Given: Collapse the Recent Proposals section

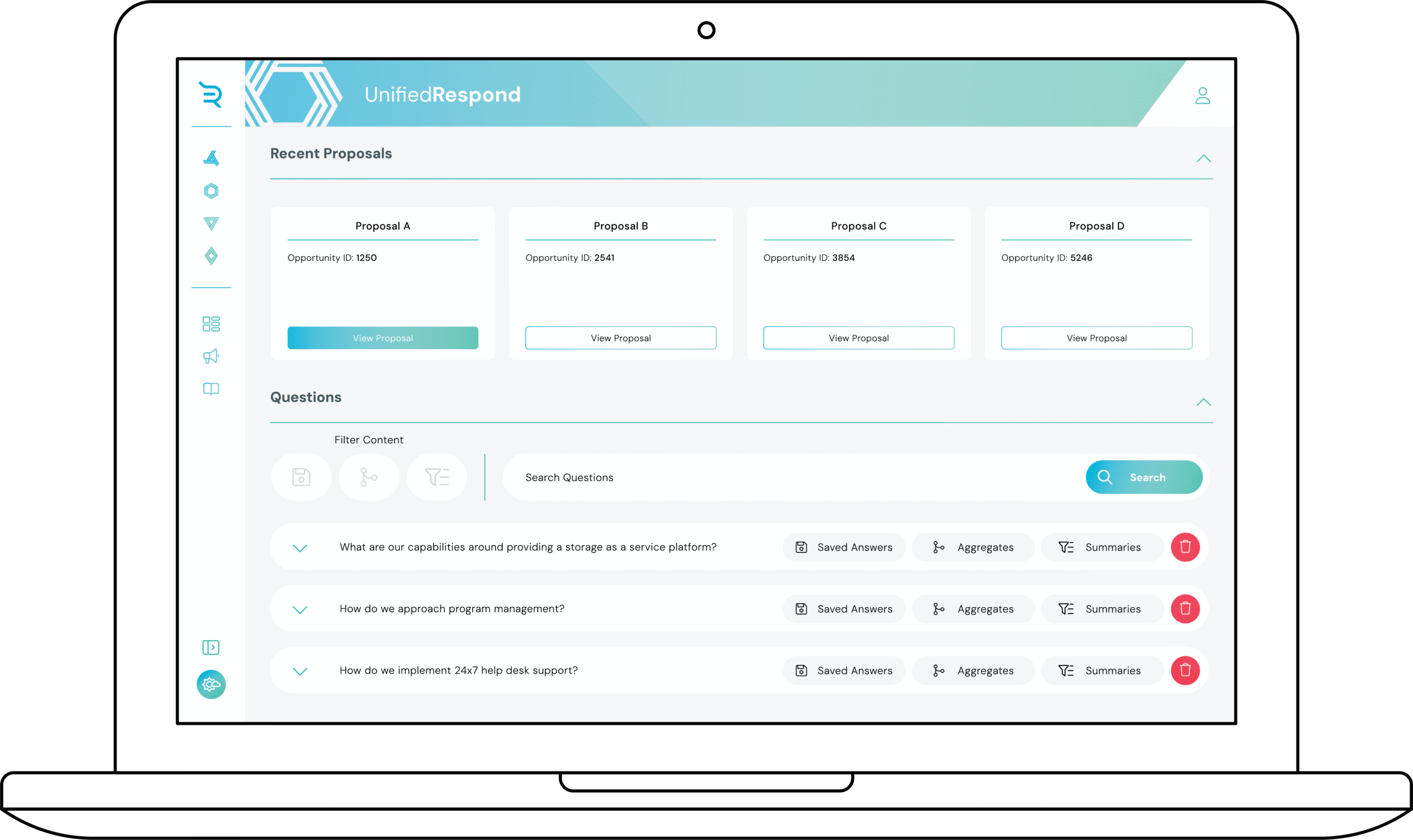Looking at the screenshot, I should [1205, 158].
